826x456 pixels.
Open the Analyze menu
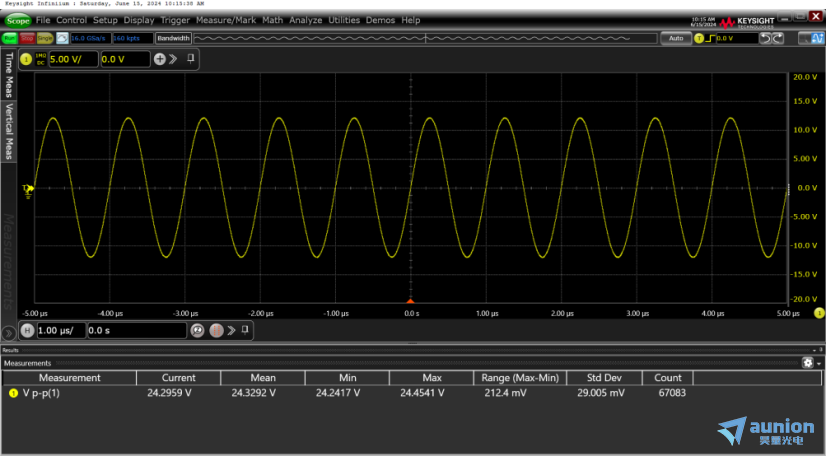[x=306, y=20]
